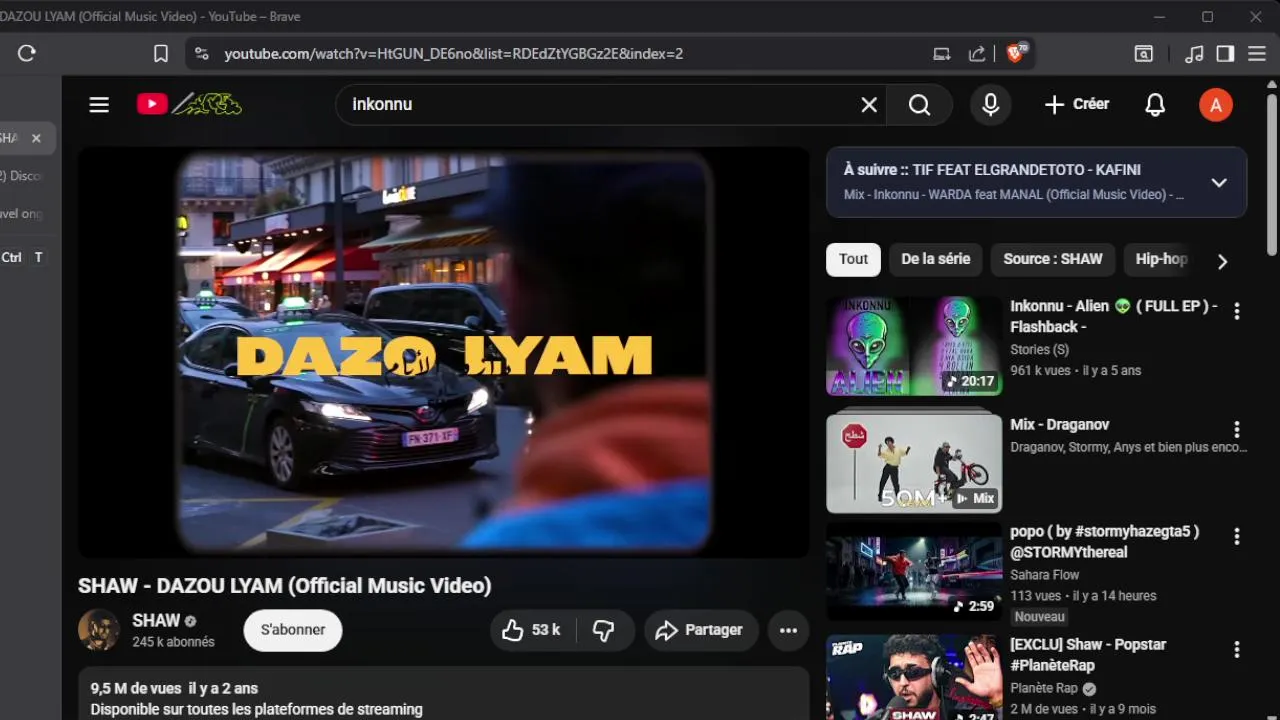Expand the À suivre playlist panel chevron
Viewport: 1280px width, 720px height.
[x=1219, y=183]
